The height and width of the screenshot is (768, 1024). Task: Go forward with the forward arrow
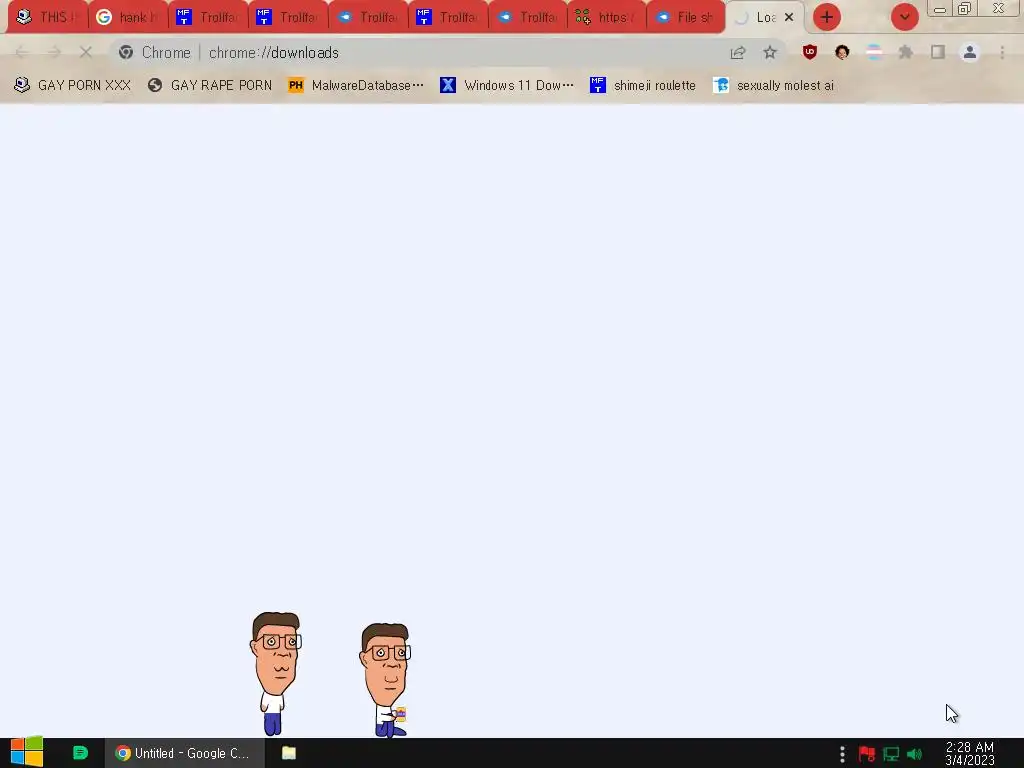pyautogui.click(x=54, y=52)
